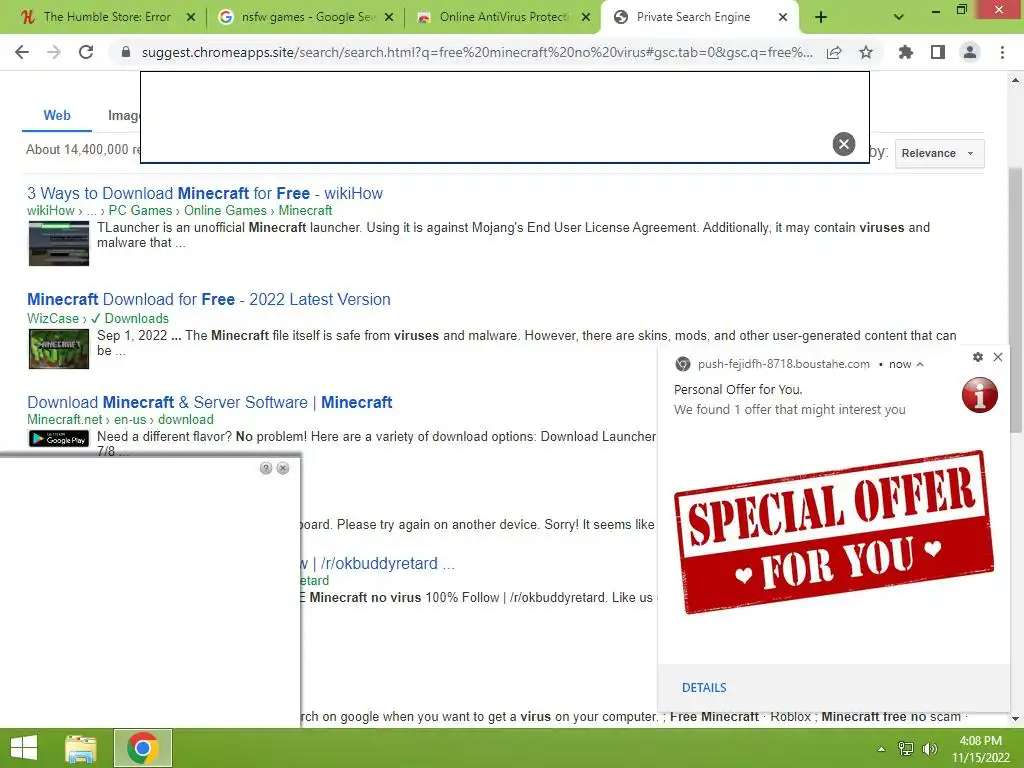This screenshot has height=768, width=1024.
Task: Click the page vertical scrollbar thumb
Action: (x=1015, y=299)
